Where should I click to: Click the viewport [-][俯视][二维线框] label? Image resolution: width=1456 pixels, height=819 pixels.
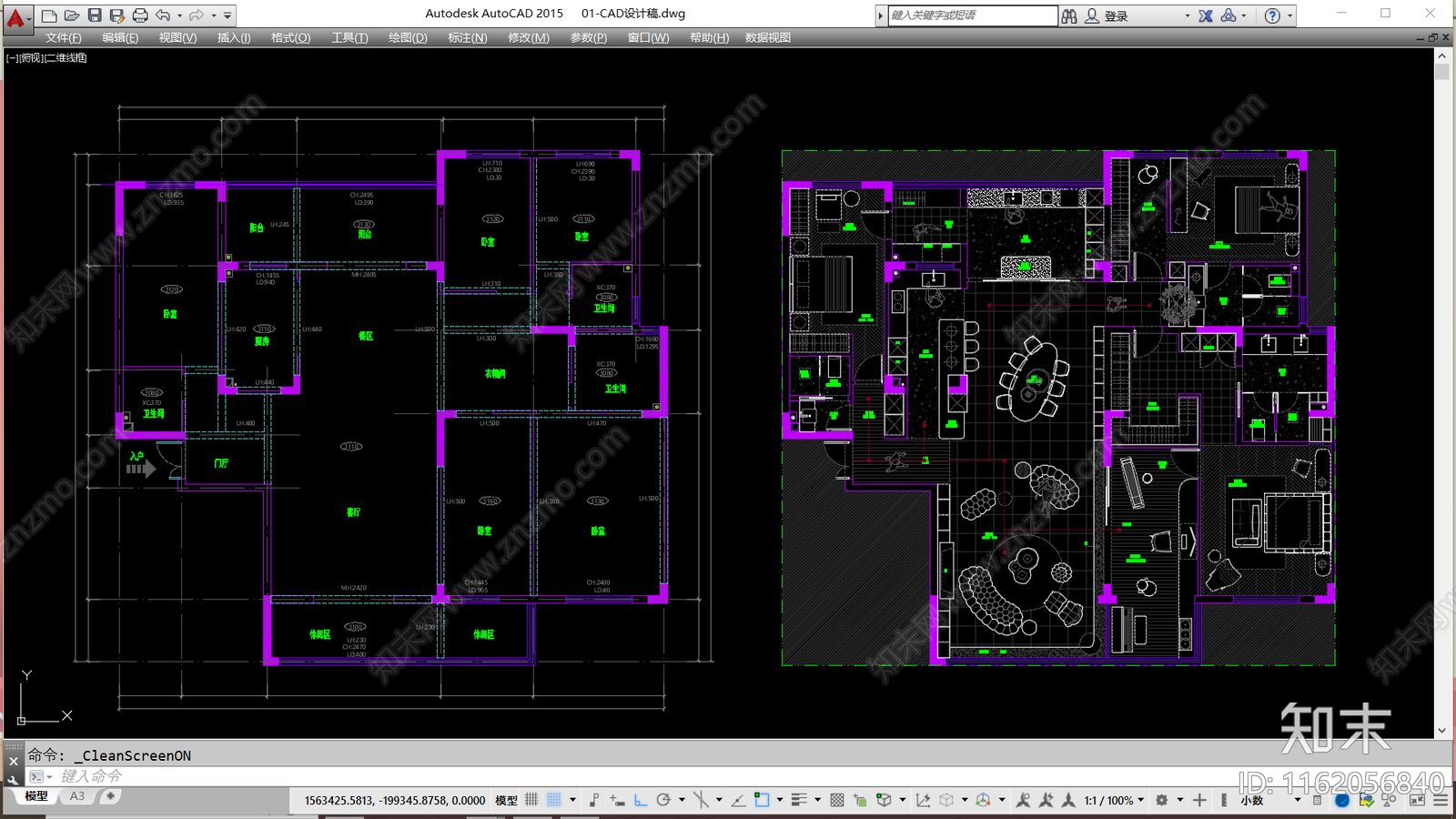pos(46,57)
